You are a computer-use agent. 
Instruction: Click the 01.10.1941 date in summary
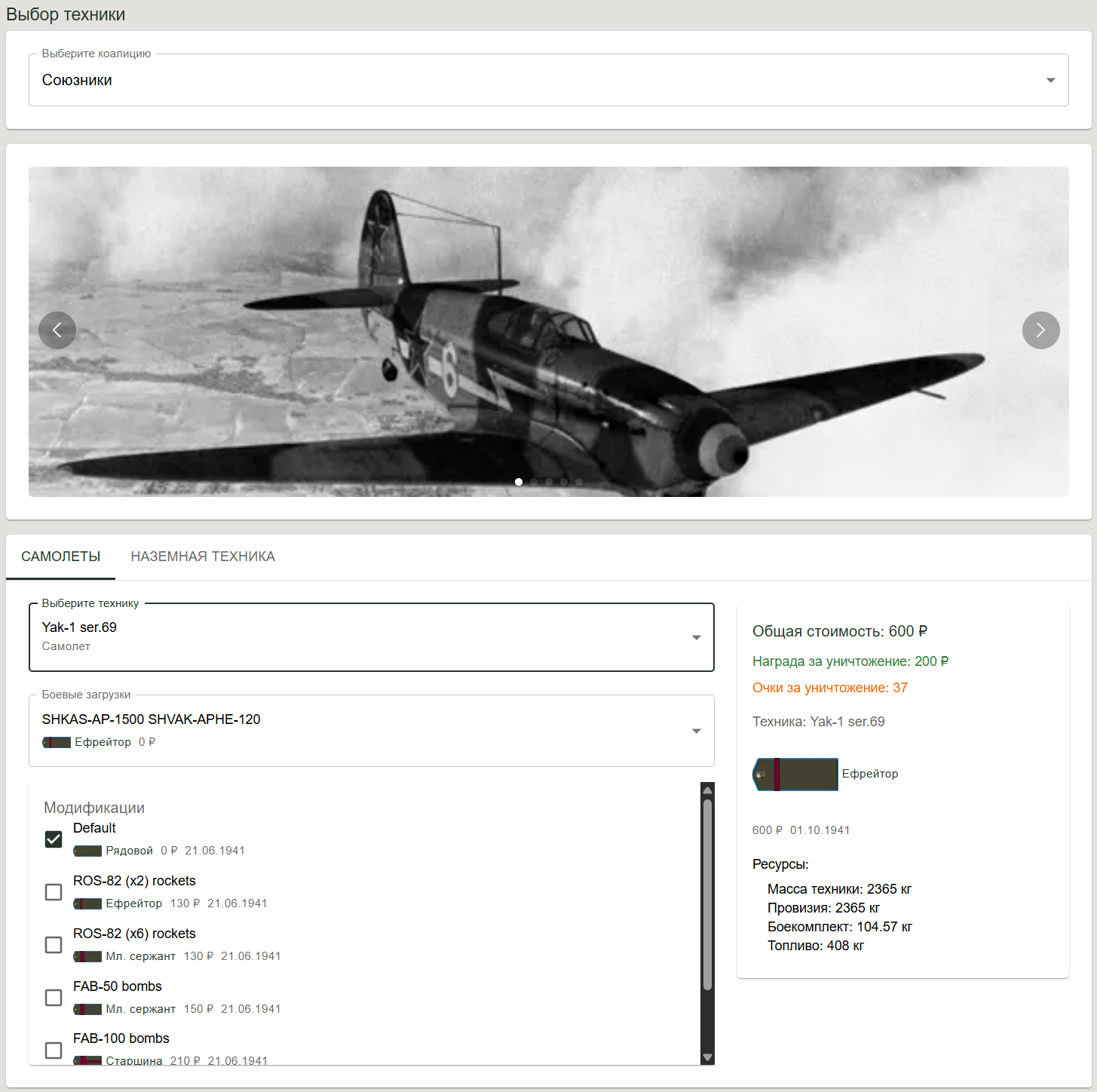point(820,830)
